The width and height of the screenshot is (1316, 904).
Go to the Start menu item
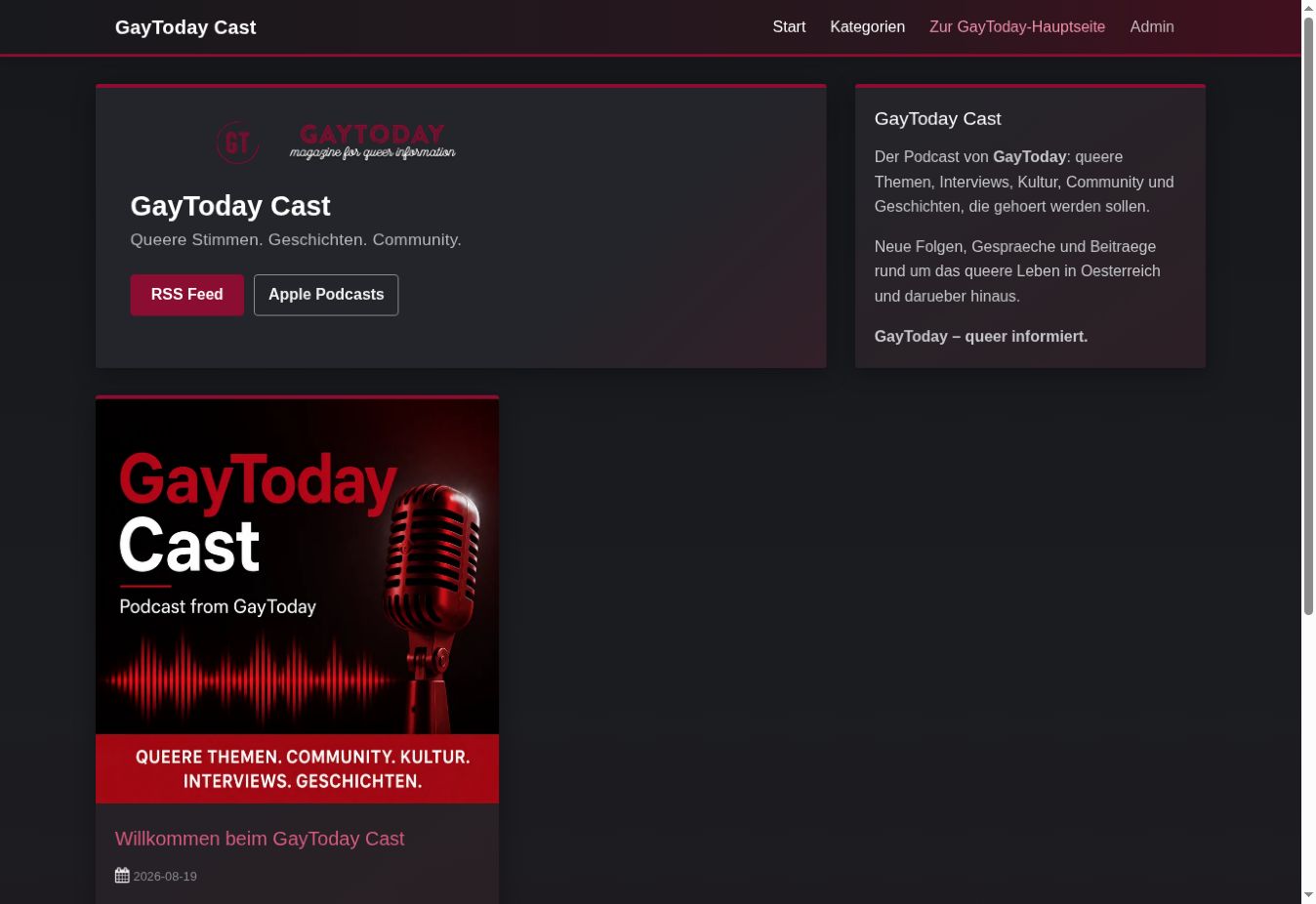789,27
